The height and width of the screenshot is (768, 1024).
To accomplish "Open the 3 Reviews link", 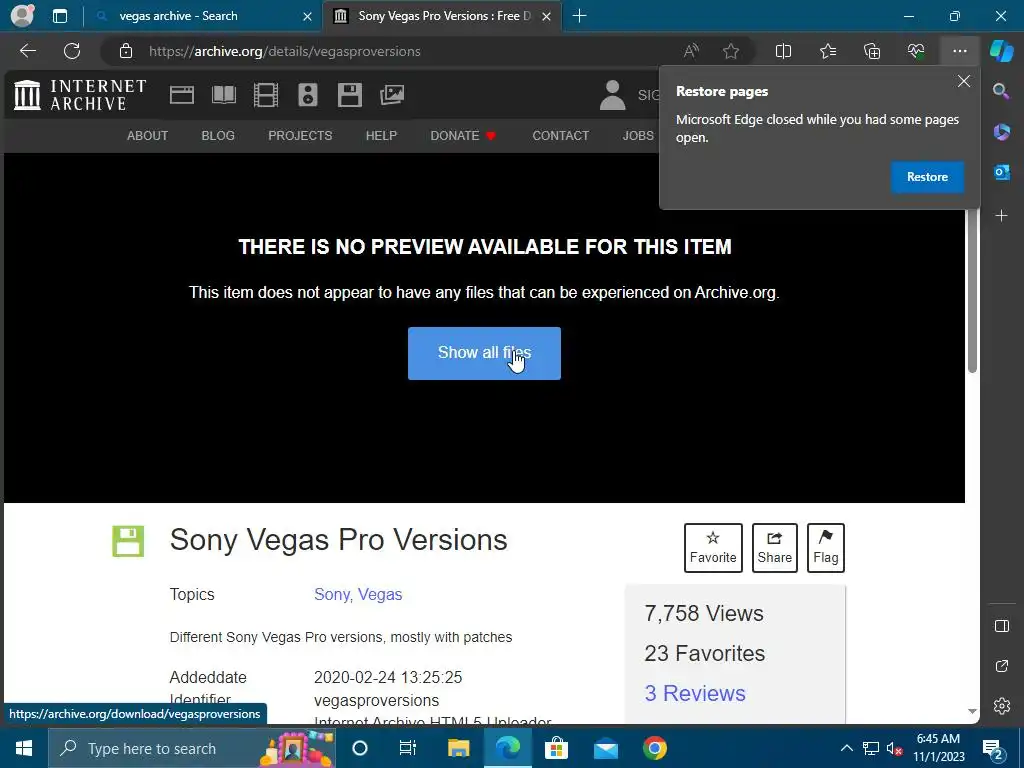I will point(695,694).
